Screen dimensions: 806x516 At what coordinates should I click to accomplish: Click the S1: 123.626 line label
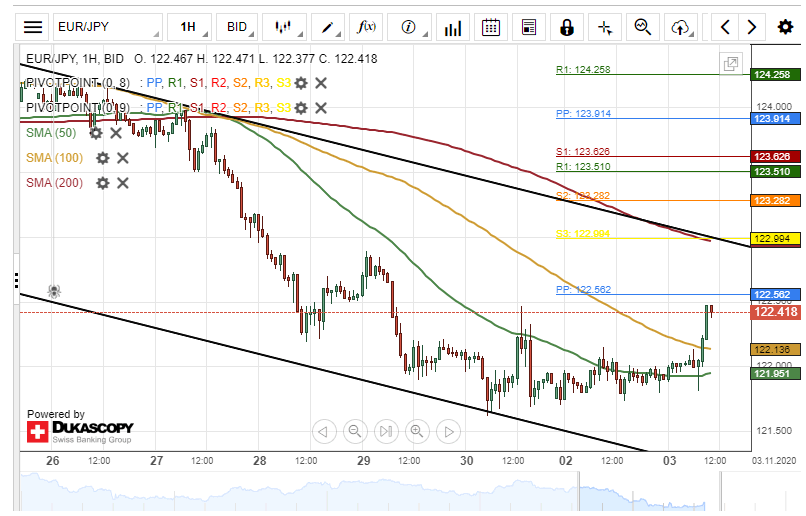(582, 152)
